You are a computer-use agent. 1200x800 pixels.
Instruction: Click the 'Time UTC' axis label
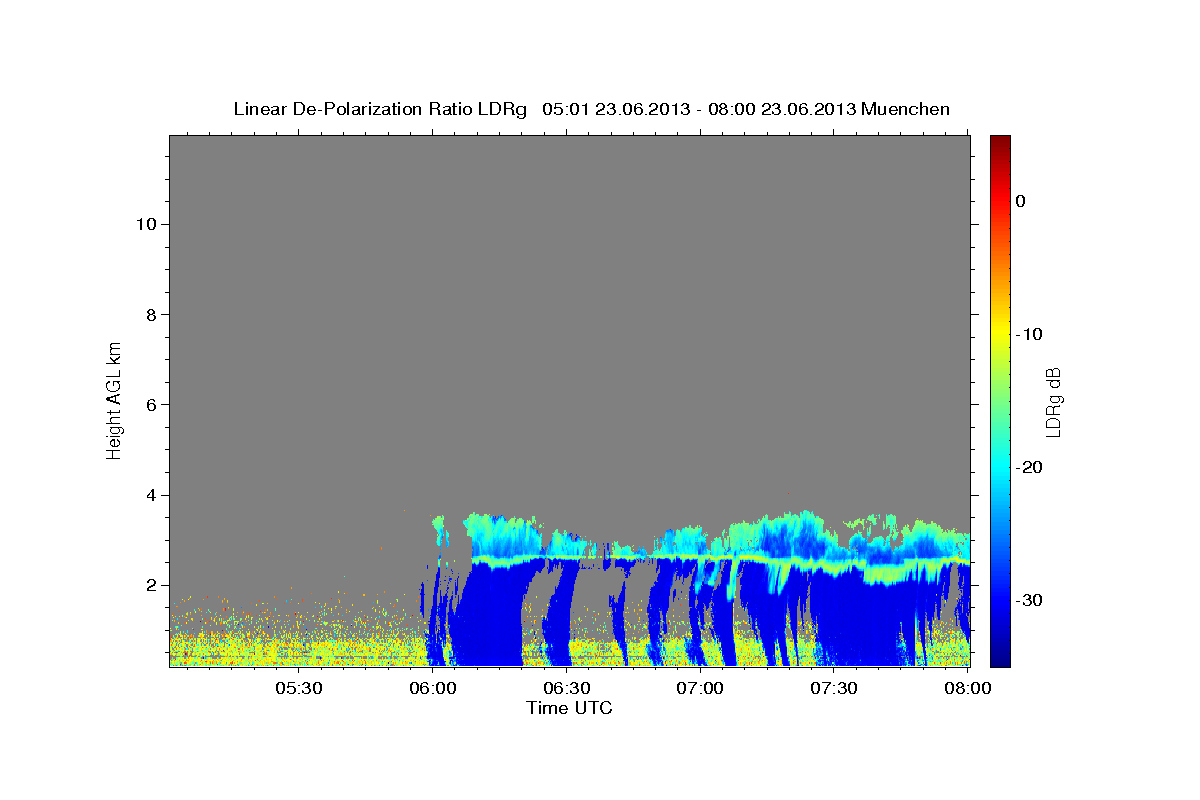point(569,708)
